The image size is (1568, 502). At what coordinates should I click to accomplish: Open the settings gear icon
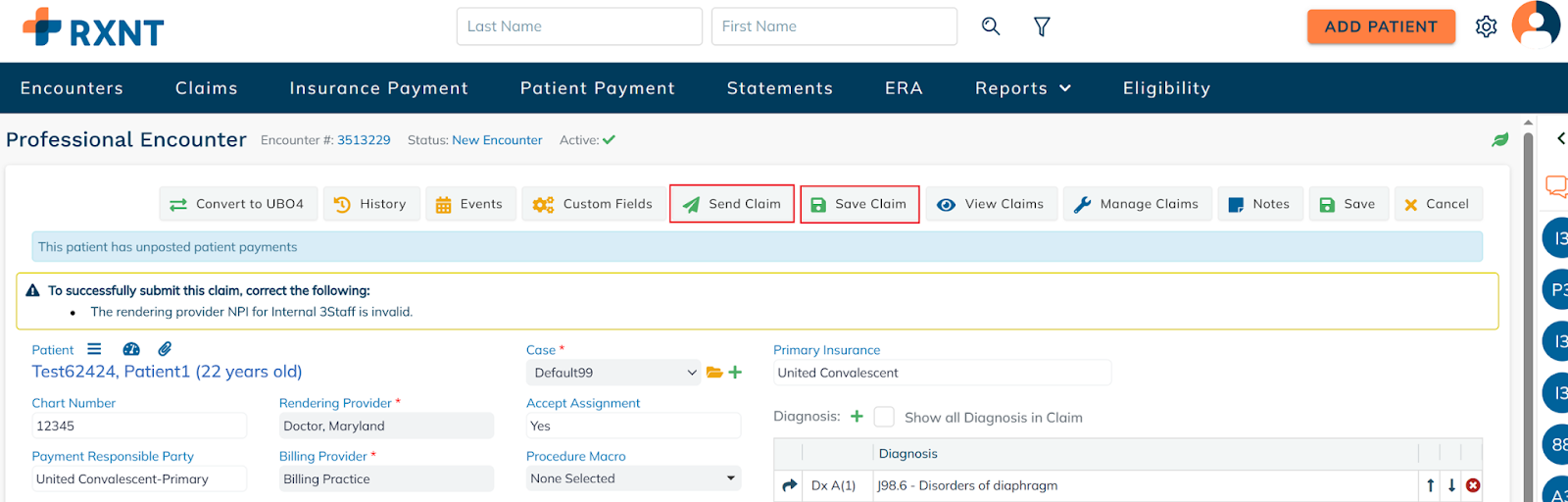[x=1486, y=26]
